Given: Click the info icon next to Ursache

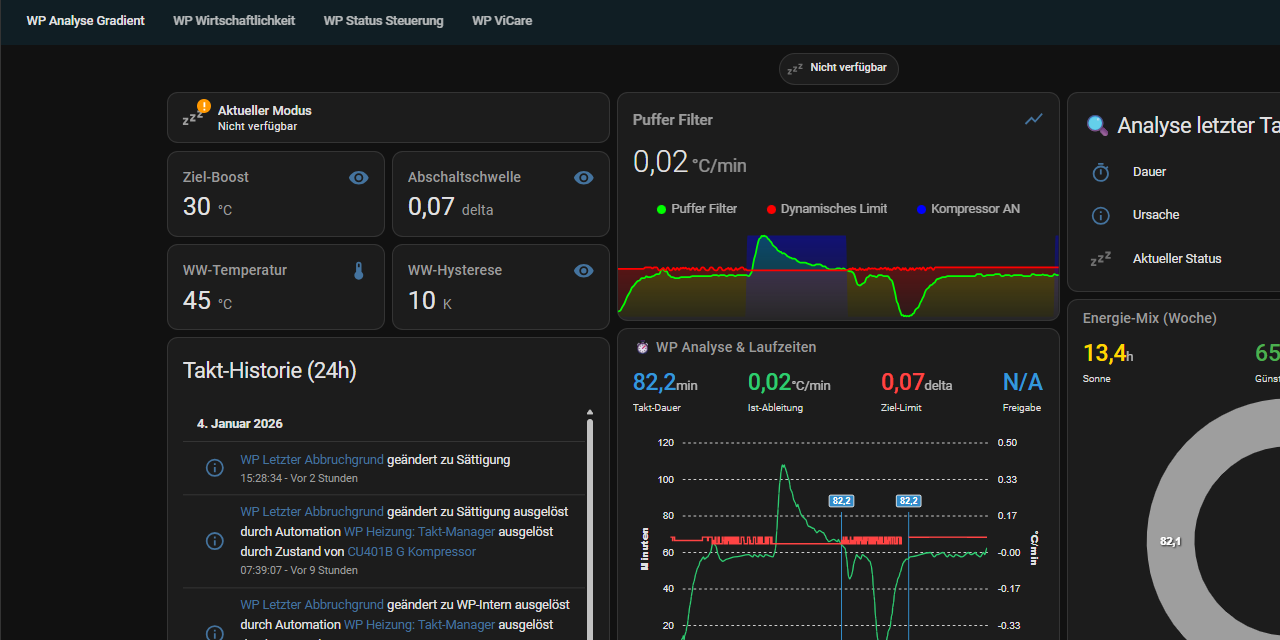Looking at the screenshot, I should pyautogui.click(x=1100, y=215).
